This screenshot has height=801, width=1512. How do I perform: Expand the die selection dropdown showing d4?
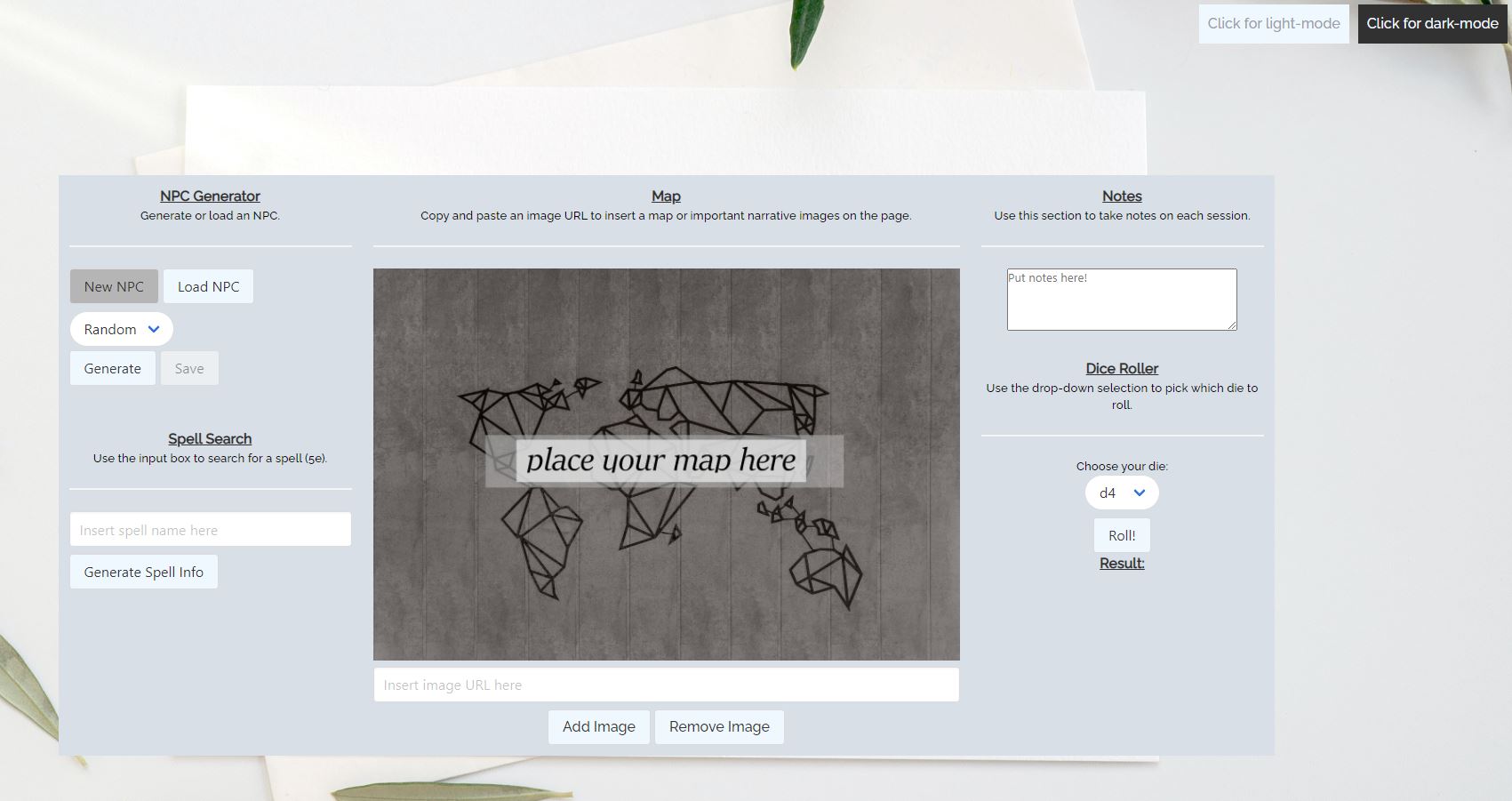click(1121, 493)
